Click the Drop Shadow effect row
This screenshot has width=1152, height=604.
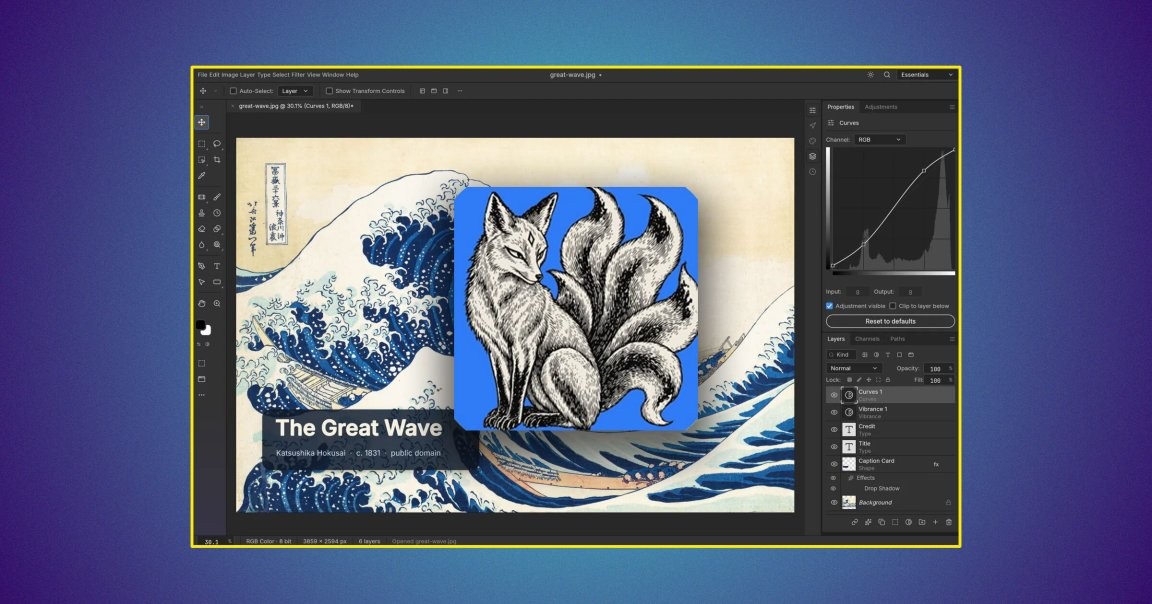click(x=882, y=489)
